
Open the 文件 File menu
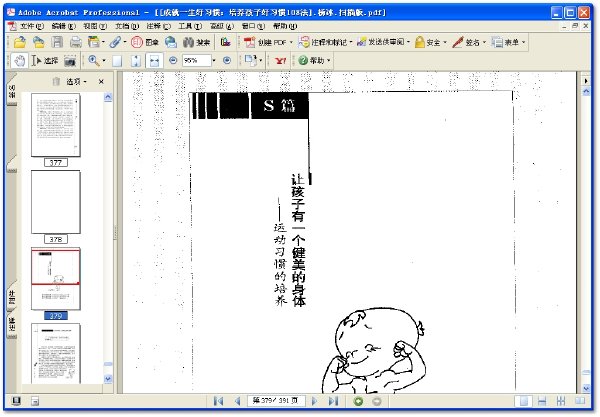(31, 26)
